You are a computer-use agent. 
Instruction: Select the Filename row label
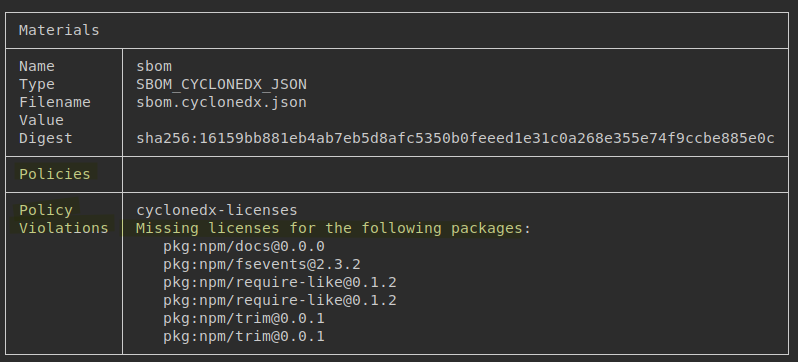(x=54, y=102)
